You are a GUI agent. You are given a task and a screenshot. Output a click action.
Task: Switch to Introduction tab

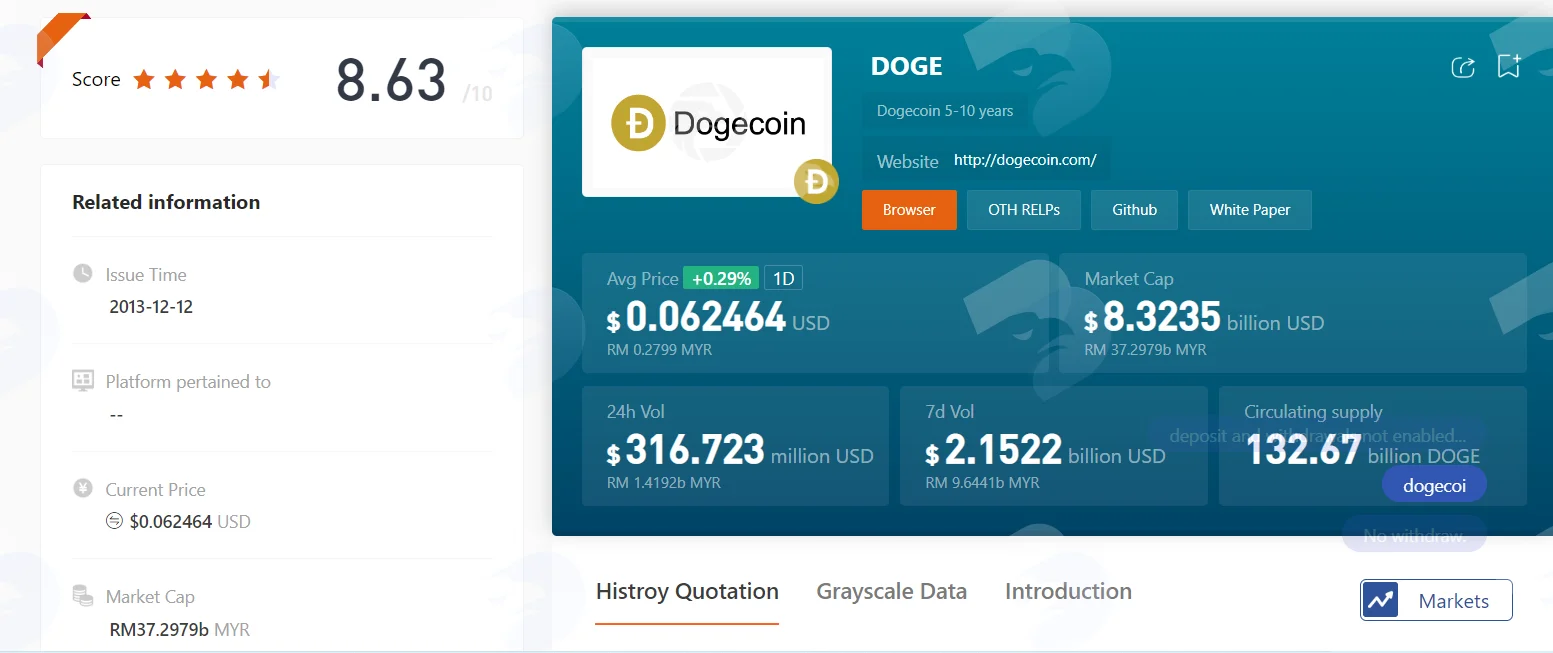pyautogui.click(x=1068, y=591)
